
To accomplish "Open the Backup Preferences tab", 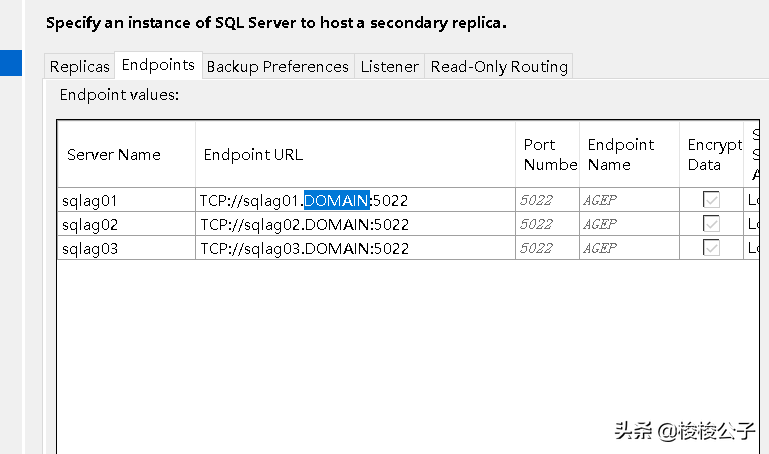I will point(278,66).
